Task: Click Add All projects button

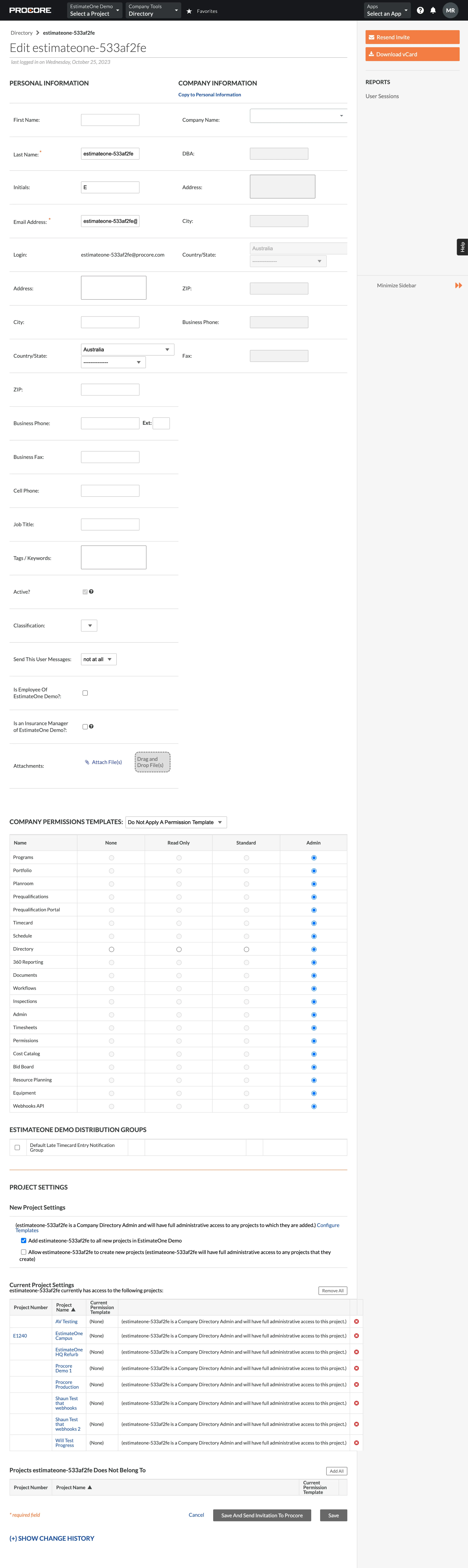Action: (x=336, y=1471)
